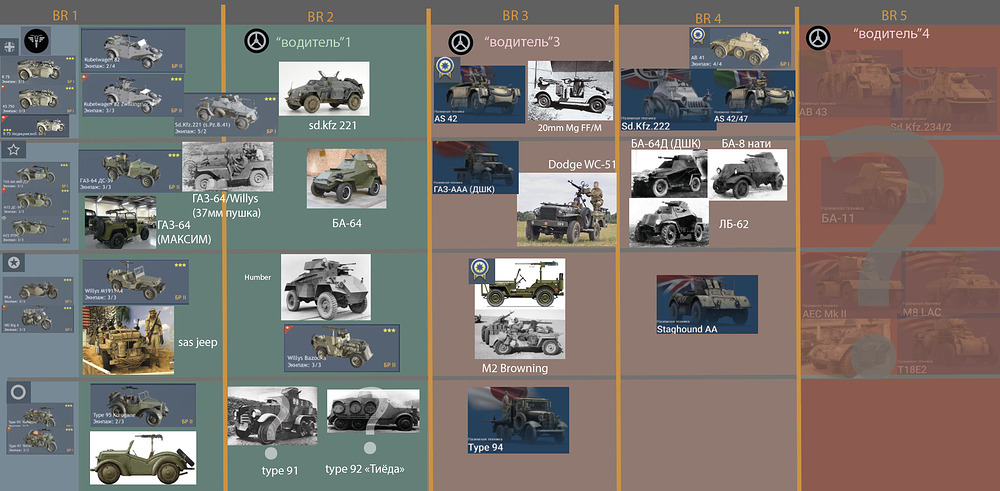Select the R 75 motorcycle card
The width and height of the screenshot is (1000, 491).
pos(39,70)
